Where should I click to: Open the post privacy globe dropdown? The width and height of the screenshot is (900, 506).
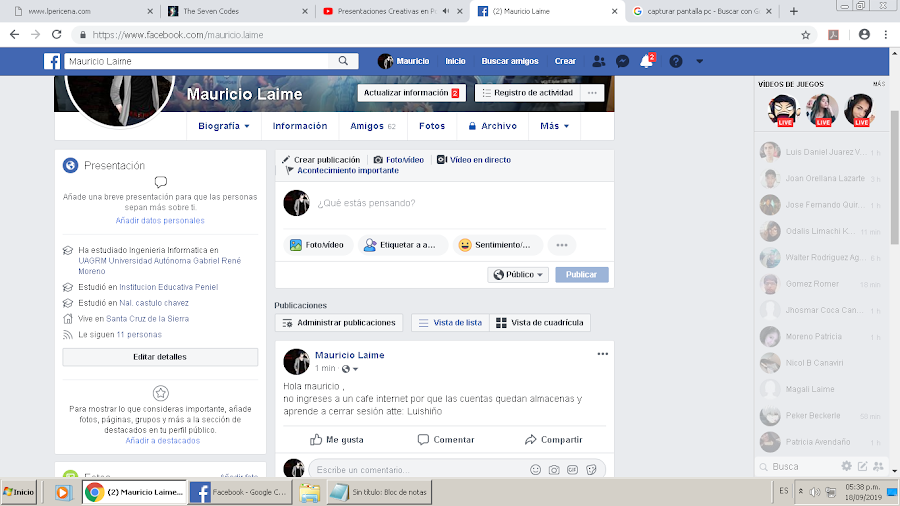[x=350, y=369]
